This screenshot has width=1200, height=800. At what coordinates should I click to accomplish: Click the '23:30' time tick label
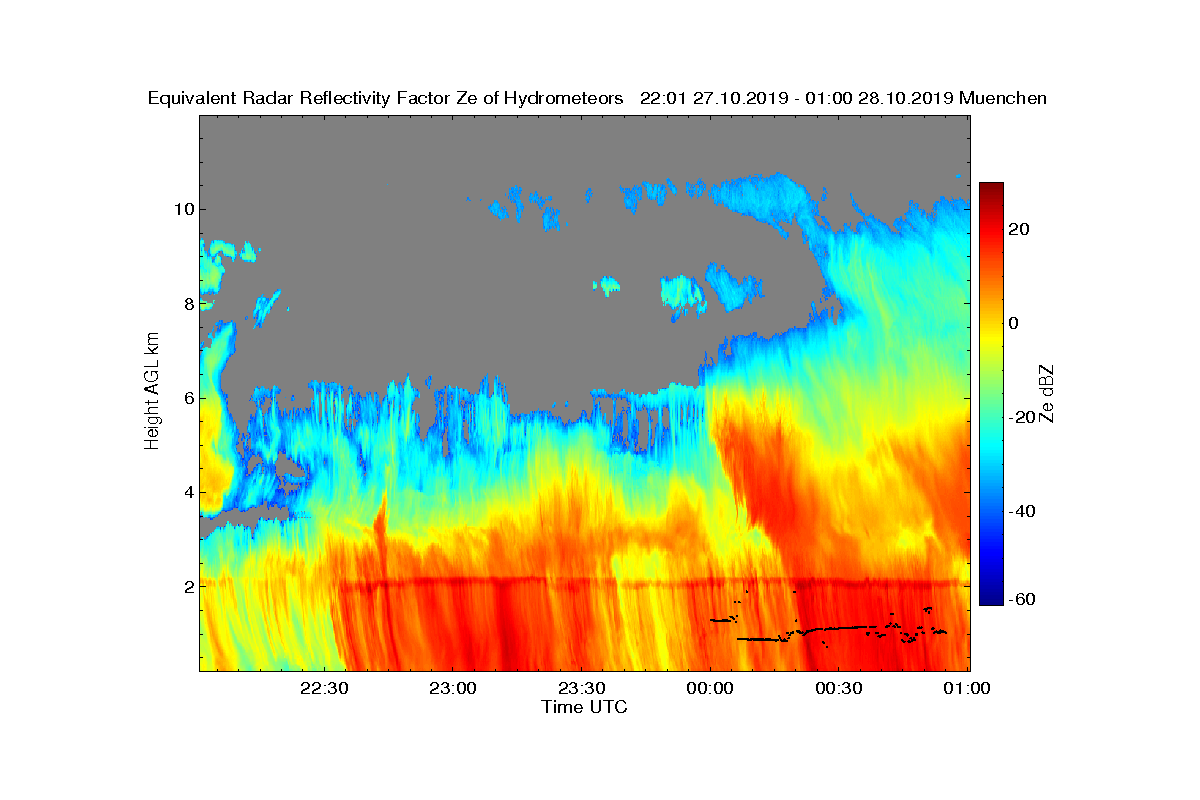tap(581, 689)
